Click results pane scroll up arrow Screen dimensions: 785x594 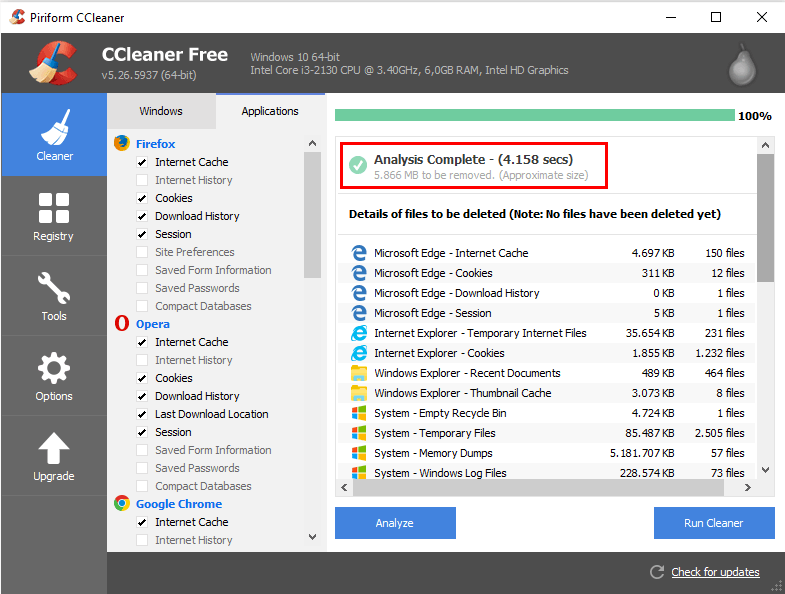[765, 145]
